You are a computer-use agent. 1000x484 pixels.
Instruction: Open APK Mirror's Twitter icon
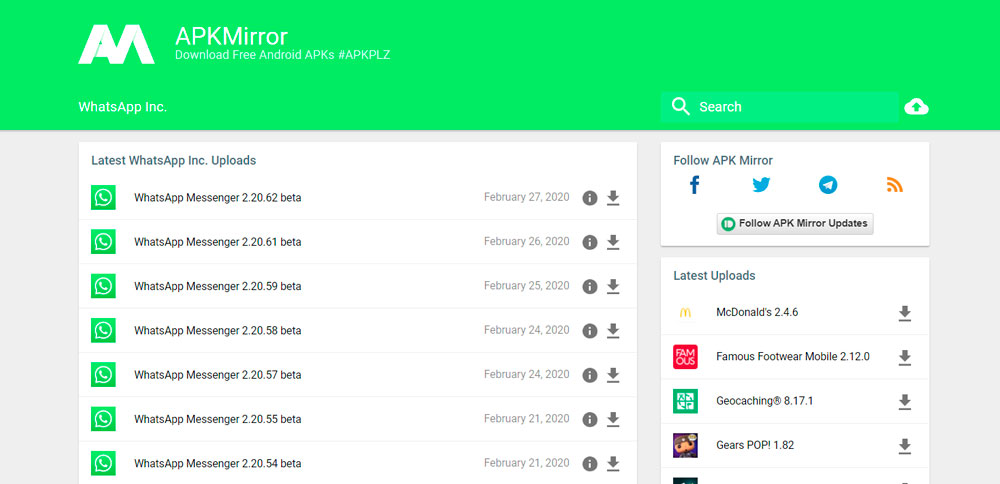761,186
